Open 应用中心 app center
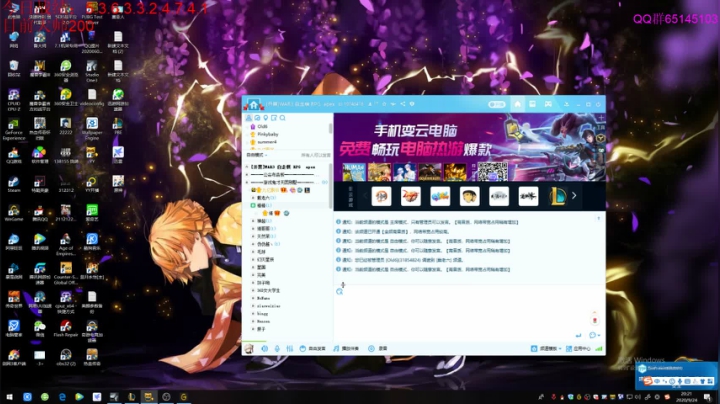The width and height of the screenshot is (720, 404). coord(578,349)
